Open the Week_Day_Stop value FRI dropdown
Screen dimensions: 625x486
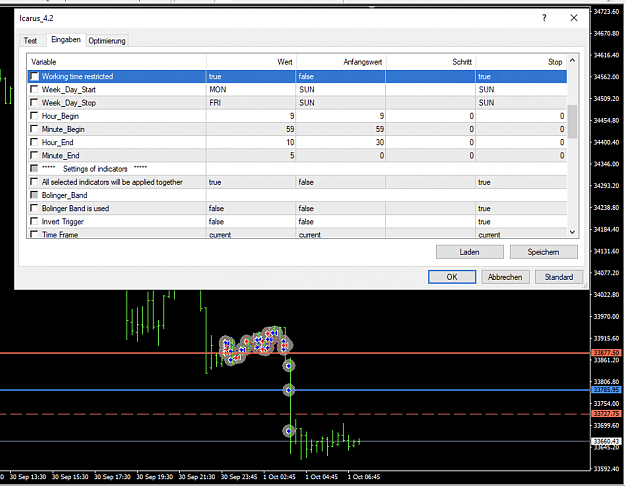pyautogui.click(x=251, y=103)
